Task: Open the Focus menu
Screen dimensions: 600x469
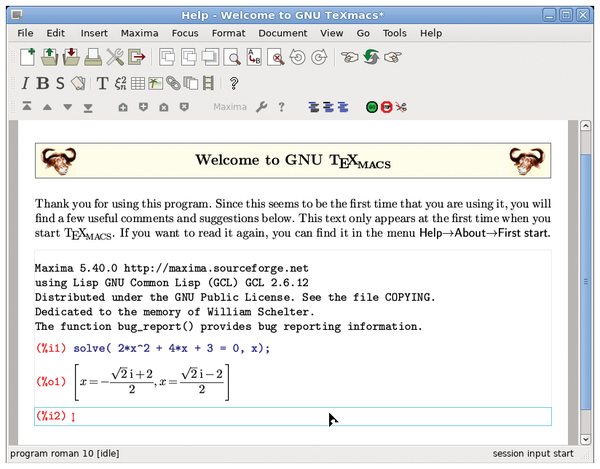Action: click(x=185, y=33)
